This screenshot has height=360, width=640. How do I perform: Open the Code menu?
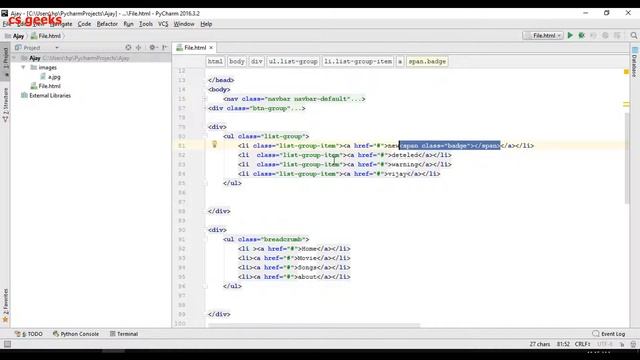(x=84, y=24)
